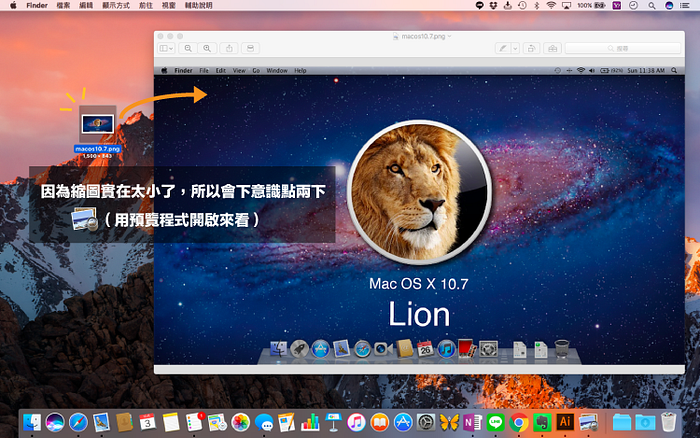Open the Finder menu in the menu bar

tap(37, 5)
